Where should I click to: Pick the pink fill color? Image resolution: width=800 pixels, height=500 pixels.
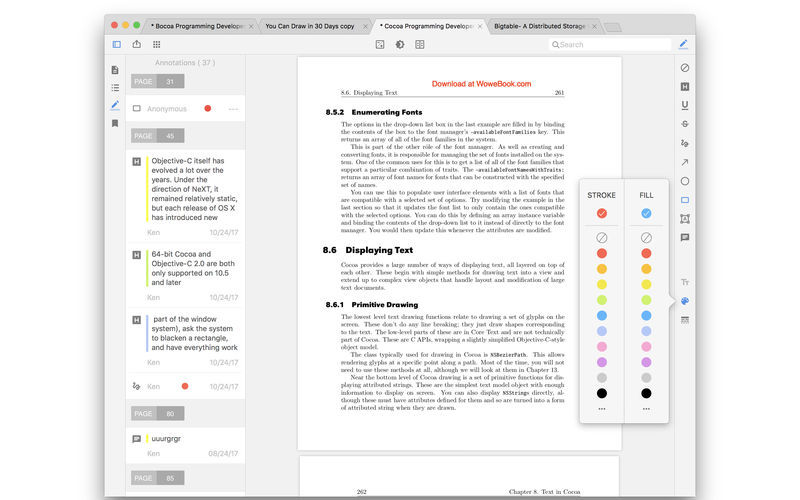[x=646, y=346]
